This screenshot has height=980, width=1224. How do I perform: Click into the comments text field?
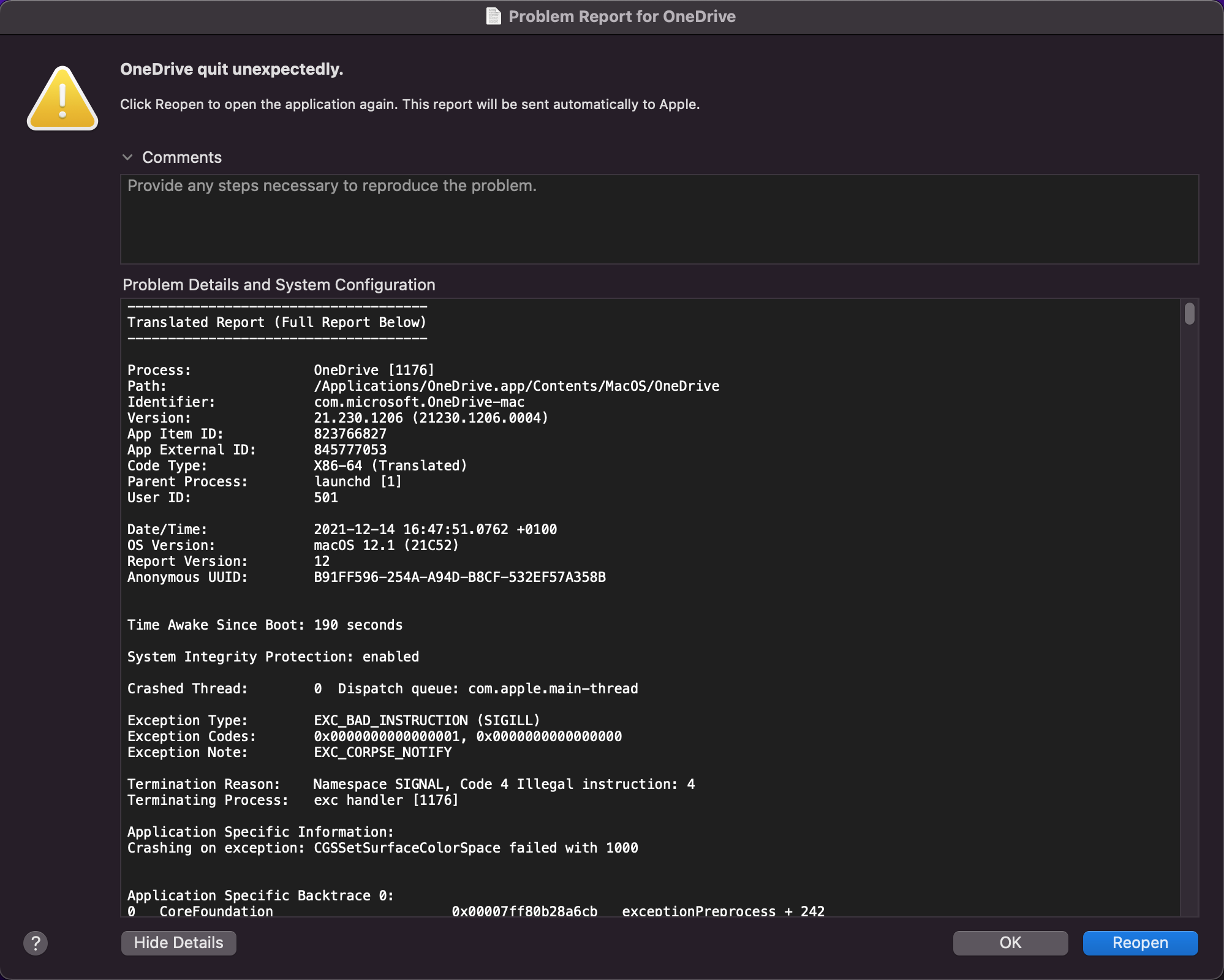point(659,219)
